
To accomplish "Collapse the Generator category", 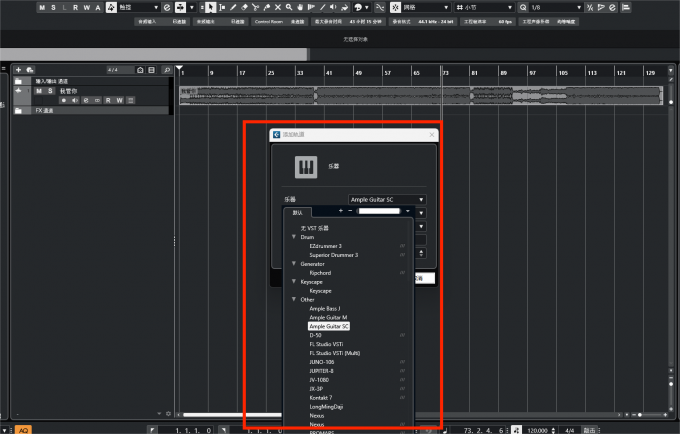I will point(294,264).
